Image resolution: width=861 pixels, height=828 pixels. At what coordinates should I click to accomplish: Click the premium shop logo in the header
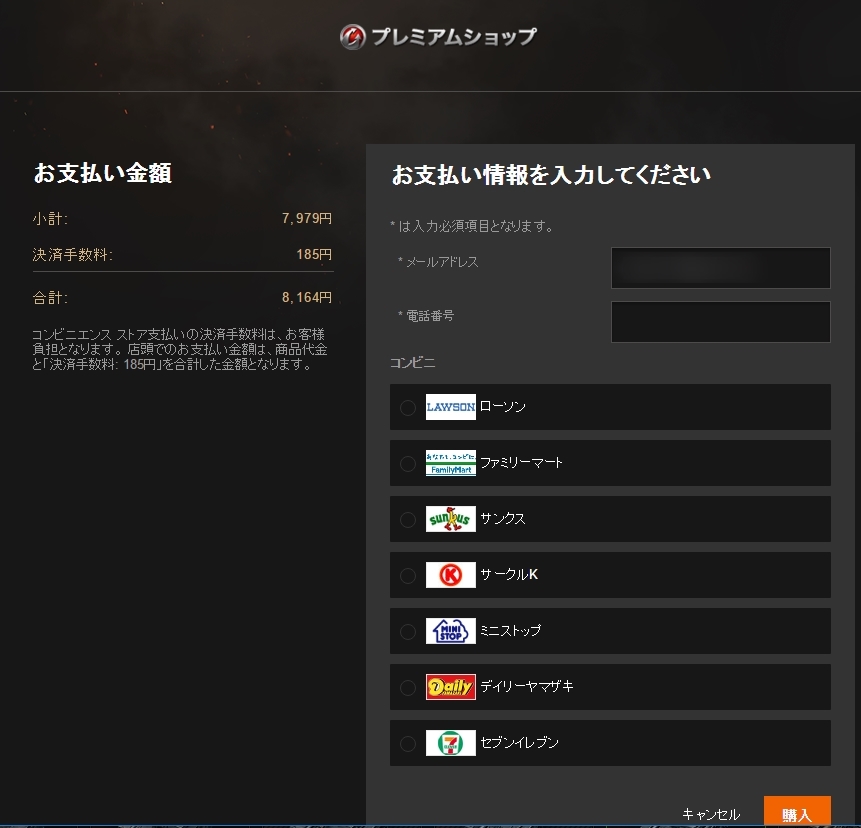point(352,35)
